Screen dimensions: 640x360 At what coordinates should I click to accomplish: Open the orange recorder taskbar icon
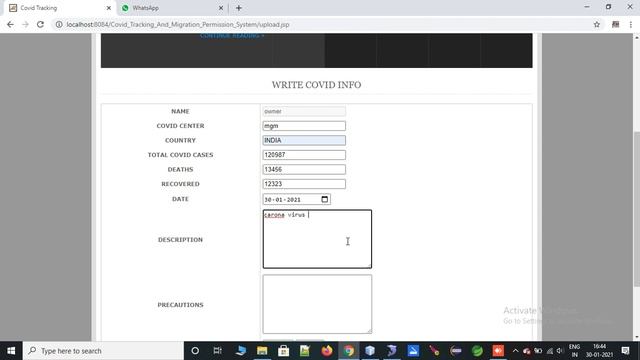click(498, 351)
